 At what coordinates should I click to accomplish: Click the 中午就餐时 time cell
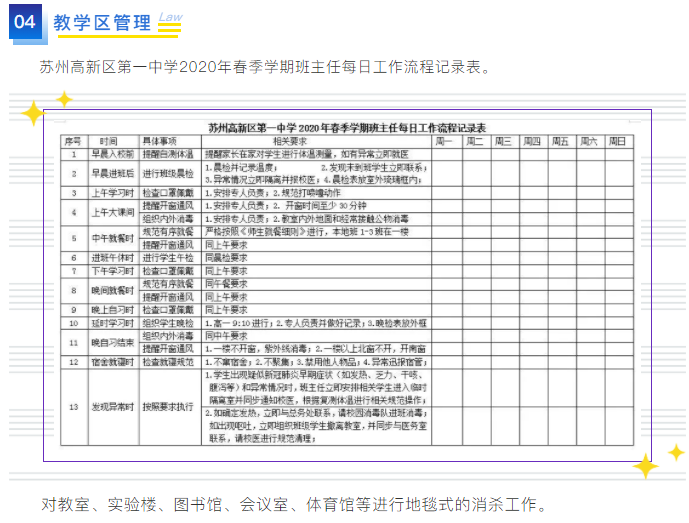pyautogui.click(x=113, y=238)
